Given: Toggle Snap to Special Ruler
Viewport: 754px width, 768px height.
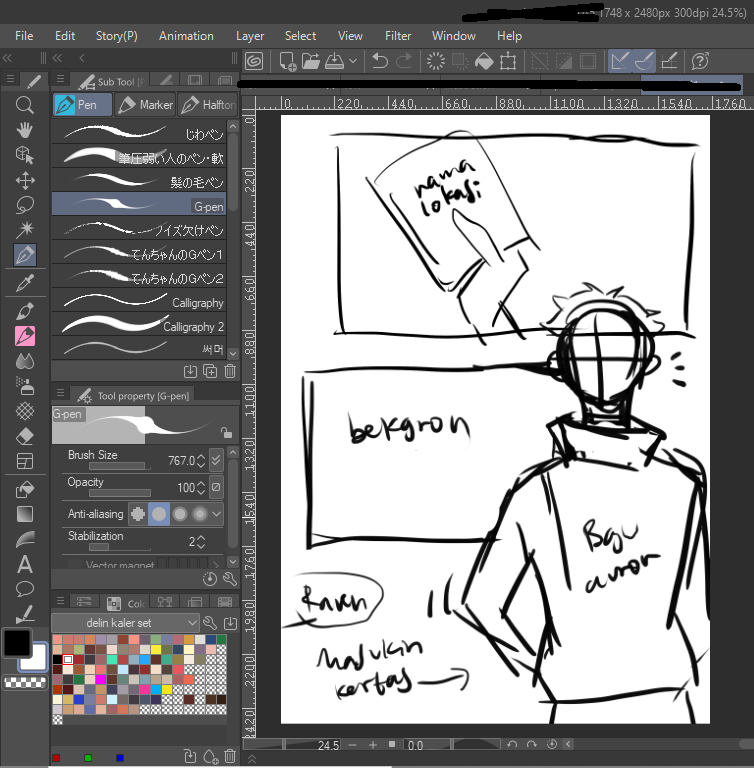Looking at the screenshot, I should point(644,61).
